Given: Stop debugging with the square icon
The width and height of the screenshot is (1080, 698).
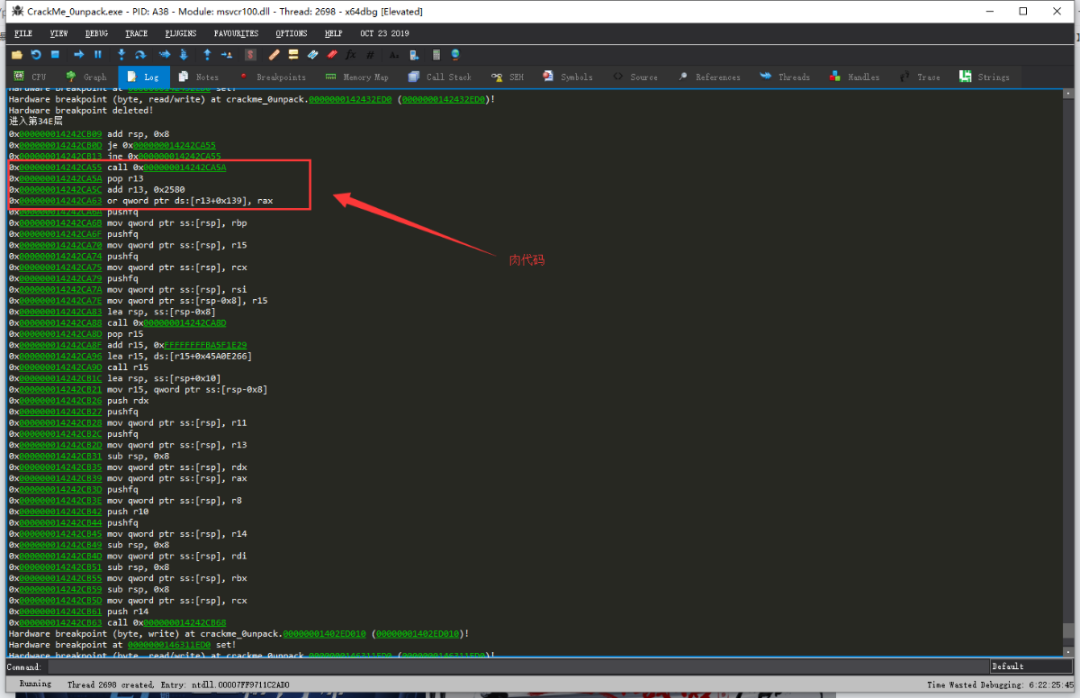Looking at the screenshot, I should coord(55,54).
